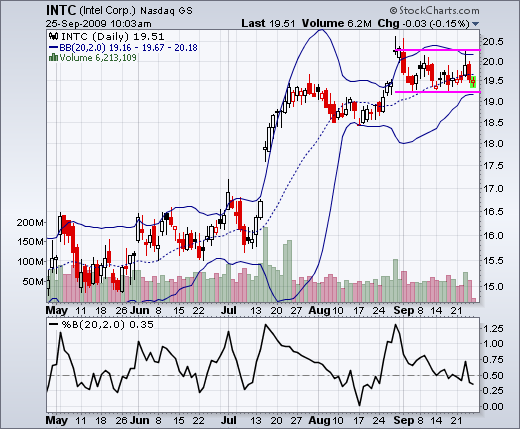Viewport: 520px width, 429px height.
Task: Click the lower magenta support line
Action: coord(437,92)
